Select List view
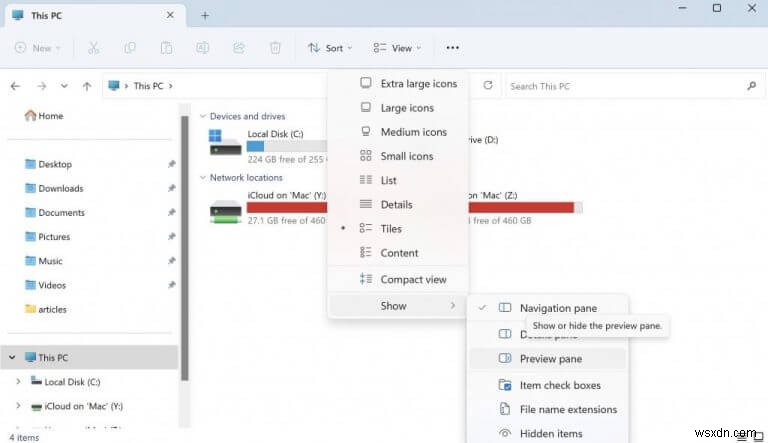The image size is (768, 443). 398,180
